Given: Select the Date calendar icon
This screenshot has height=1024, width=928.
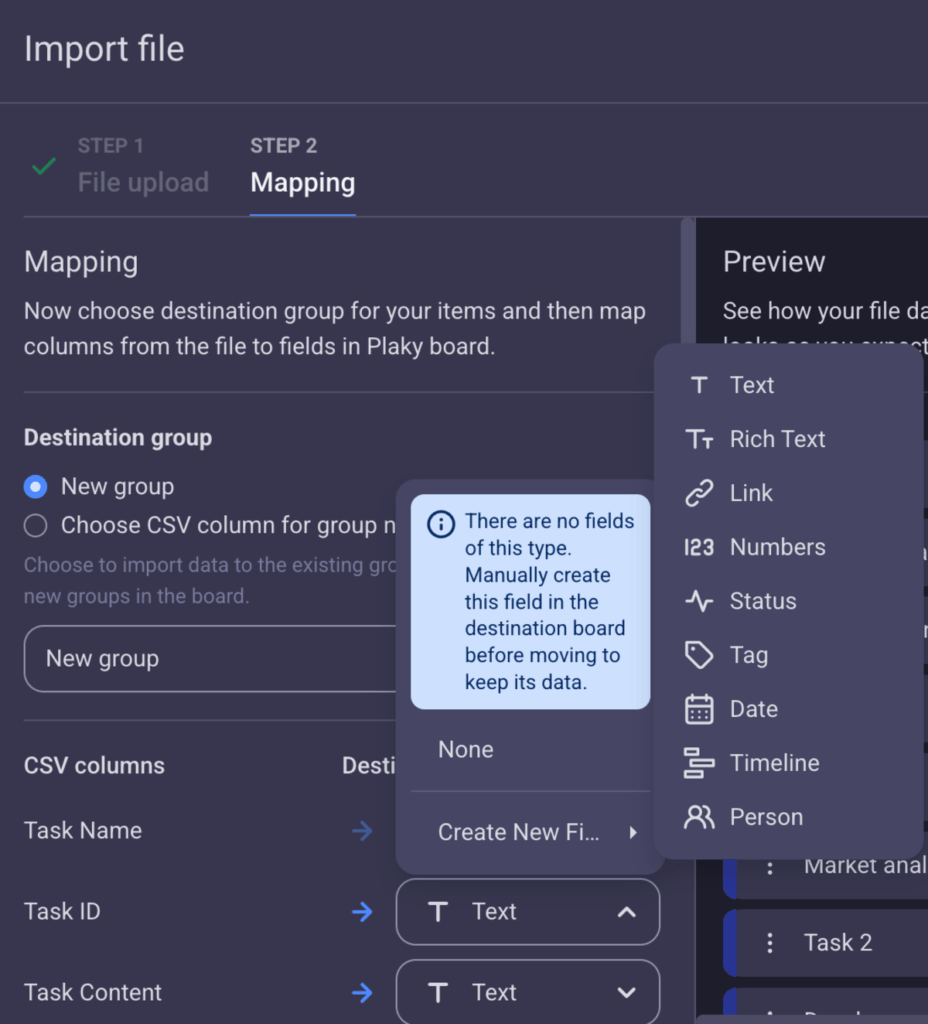Looking at the screenshot, I should pyautogui.click(x=700, y=709).
